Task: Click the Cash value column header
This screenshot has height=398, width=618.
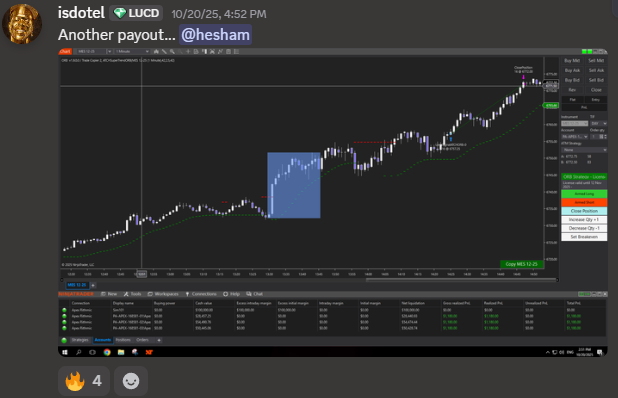Action: (204, 303)
